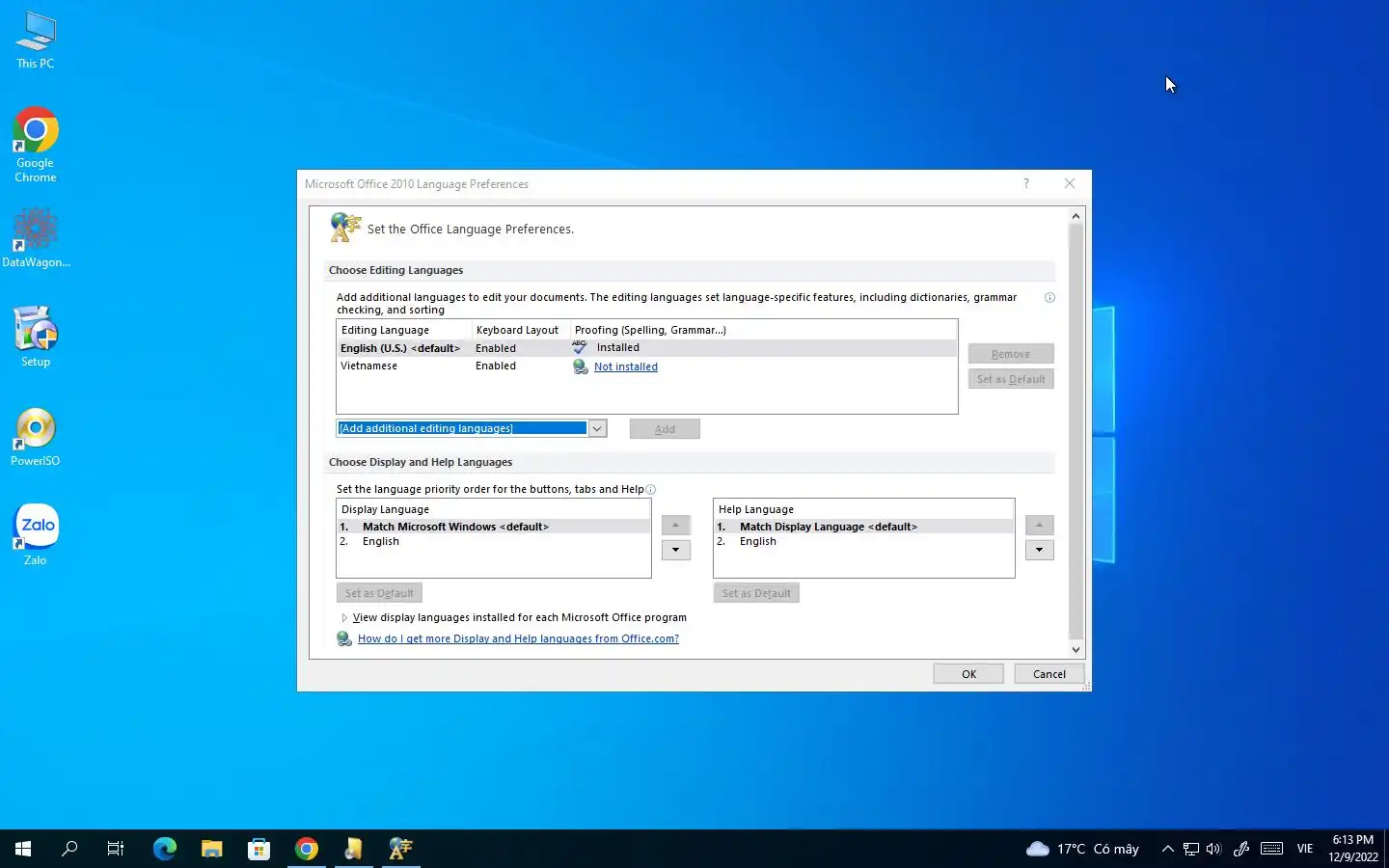This screenshot has height=868, width=1389.
Task: Open Google Chrome desktop shortcut
Action: click(36, 145)
